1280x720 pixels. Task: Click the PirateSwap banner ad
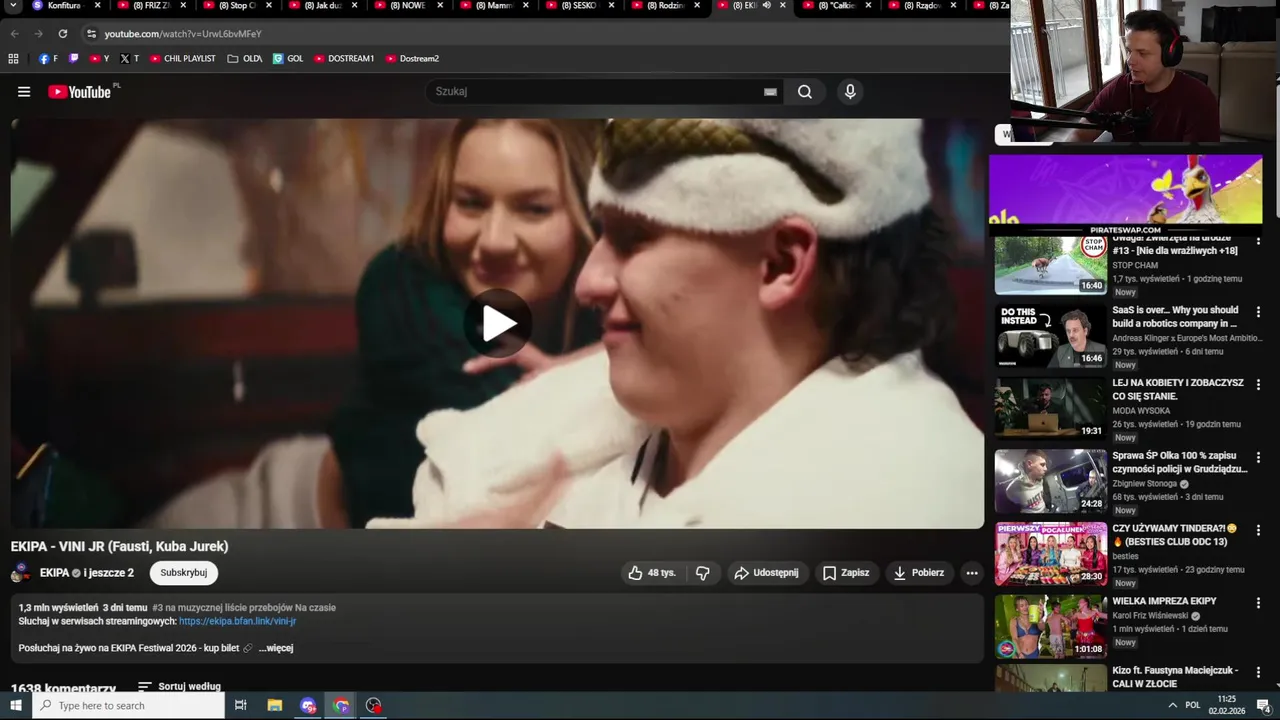click(x=1125, y=194)
